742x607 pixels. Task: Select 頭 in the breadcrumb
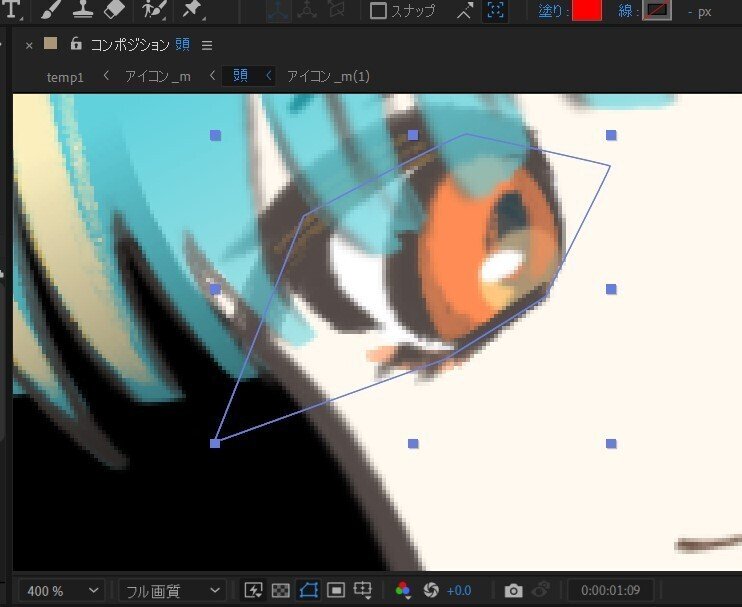pos(240,75)
